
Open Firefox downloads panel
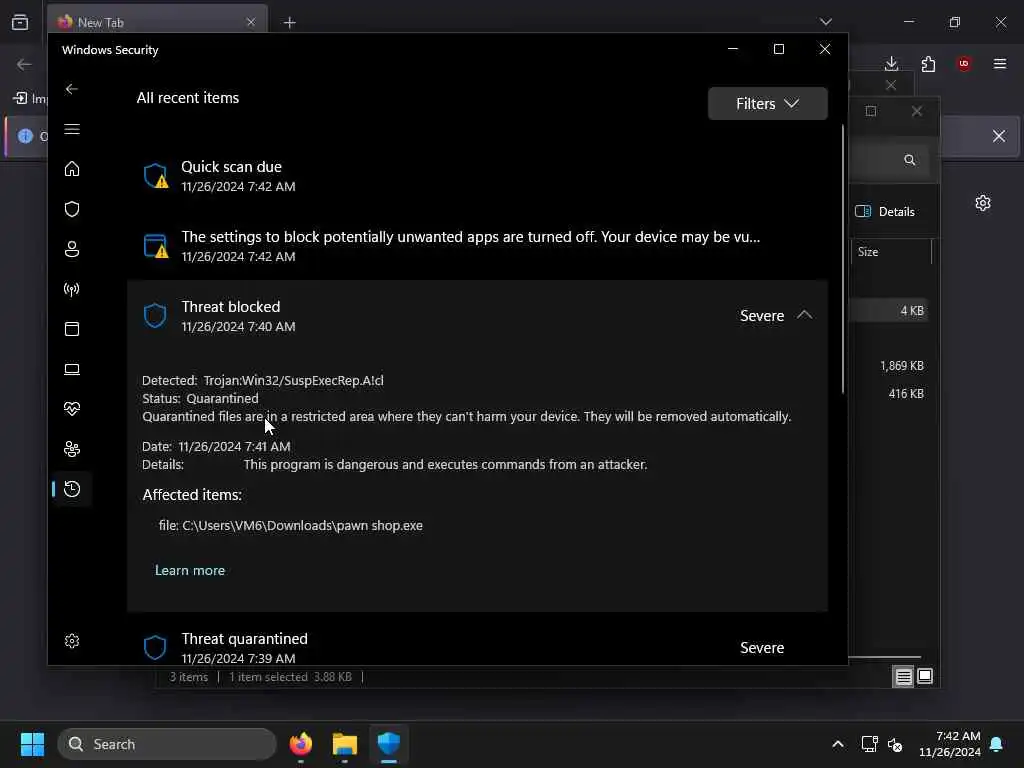click(891, 63)
